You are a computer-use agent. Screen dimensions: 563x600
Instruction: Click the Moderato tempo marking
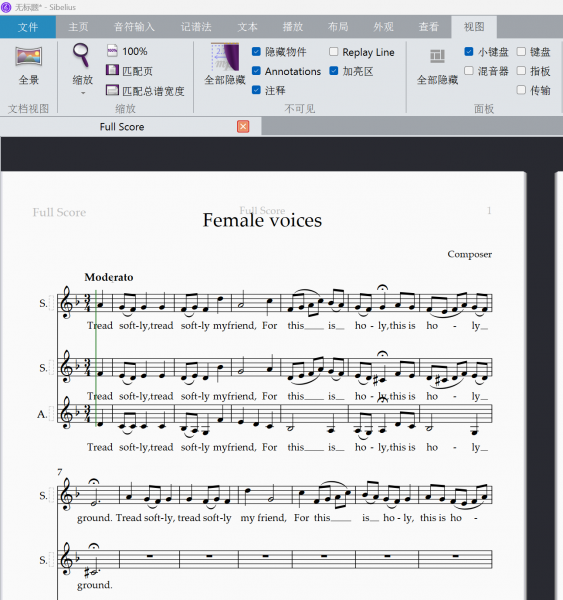coord(109,277)
